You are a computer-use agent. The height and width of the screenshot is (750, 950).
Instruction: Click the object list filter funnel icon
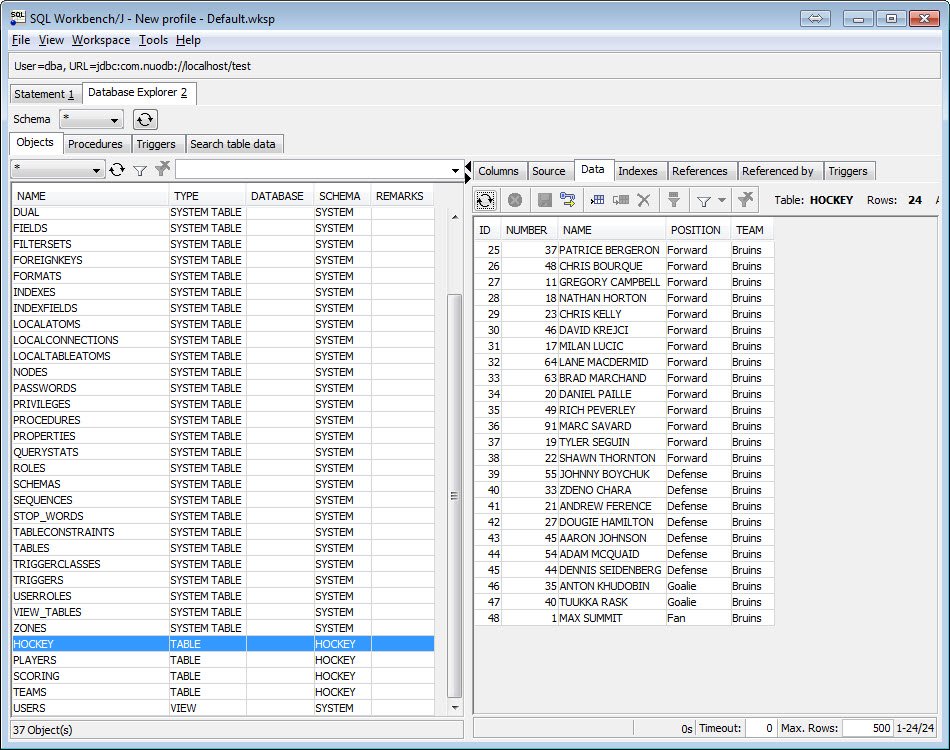pyautogui.click(x=140, y=170)
